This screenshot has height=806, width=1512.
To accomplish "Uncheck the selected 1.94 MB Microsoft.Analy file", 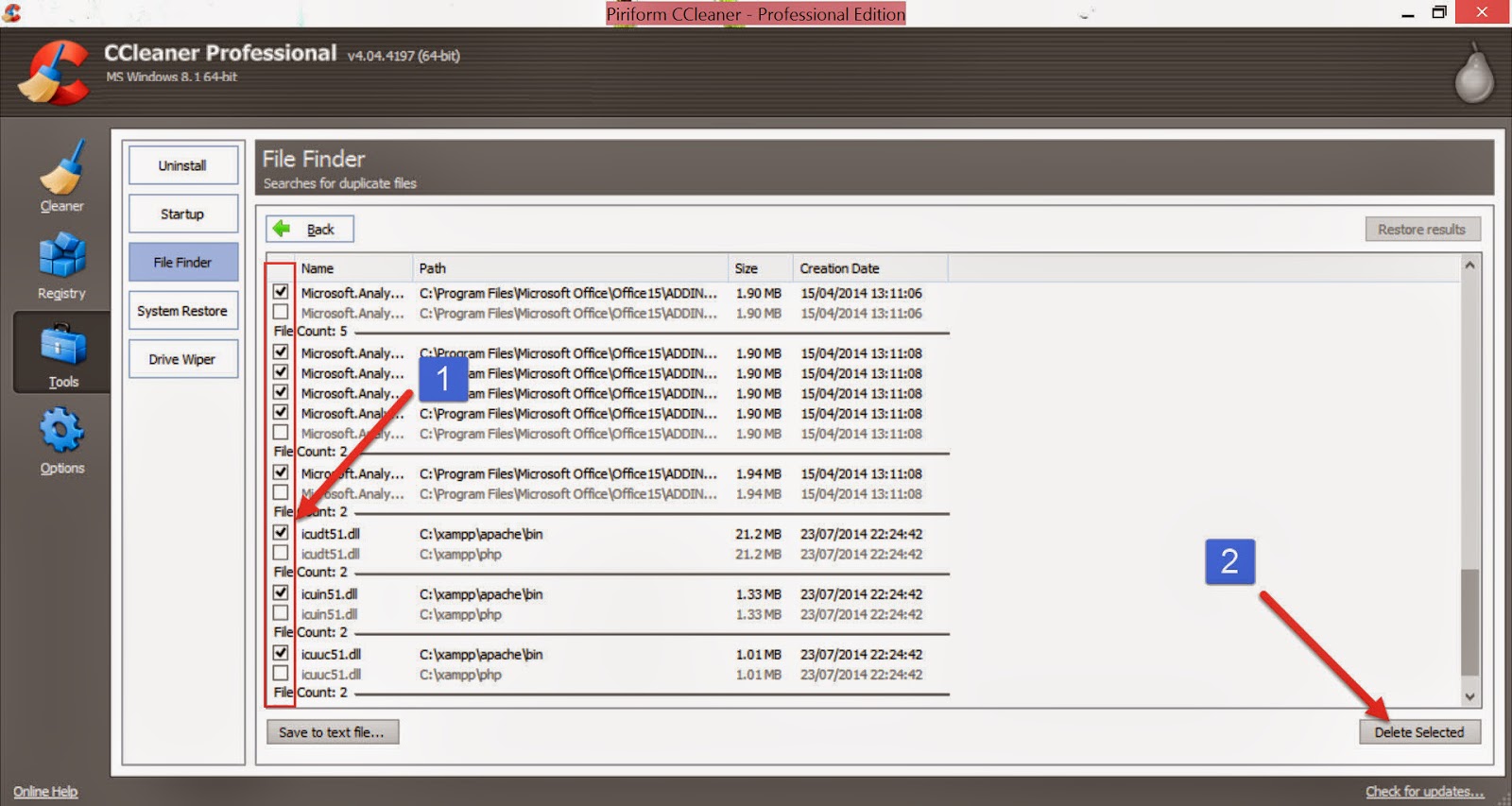I will tap(281, 472).
